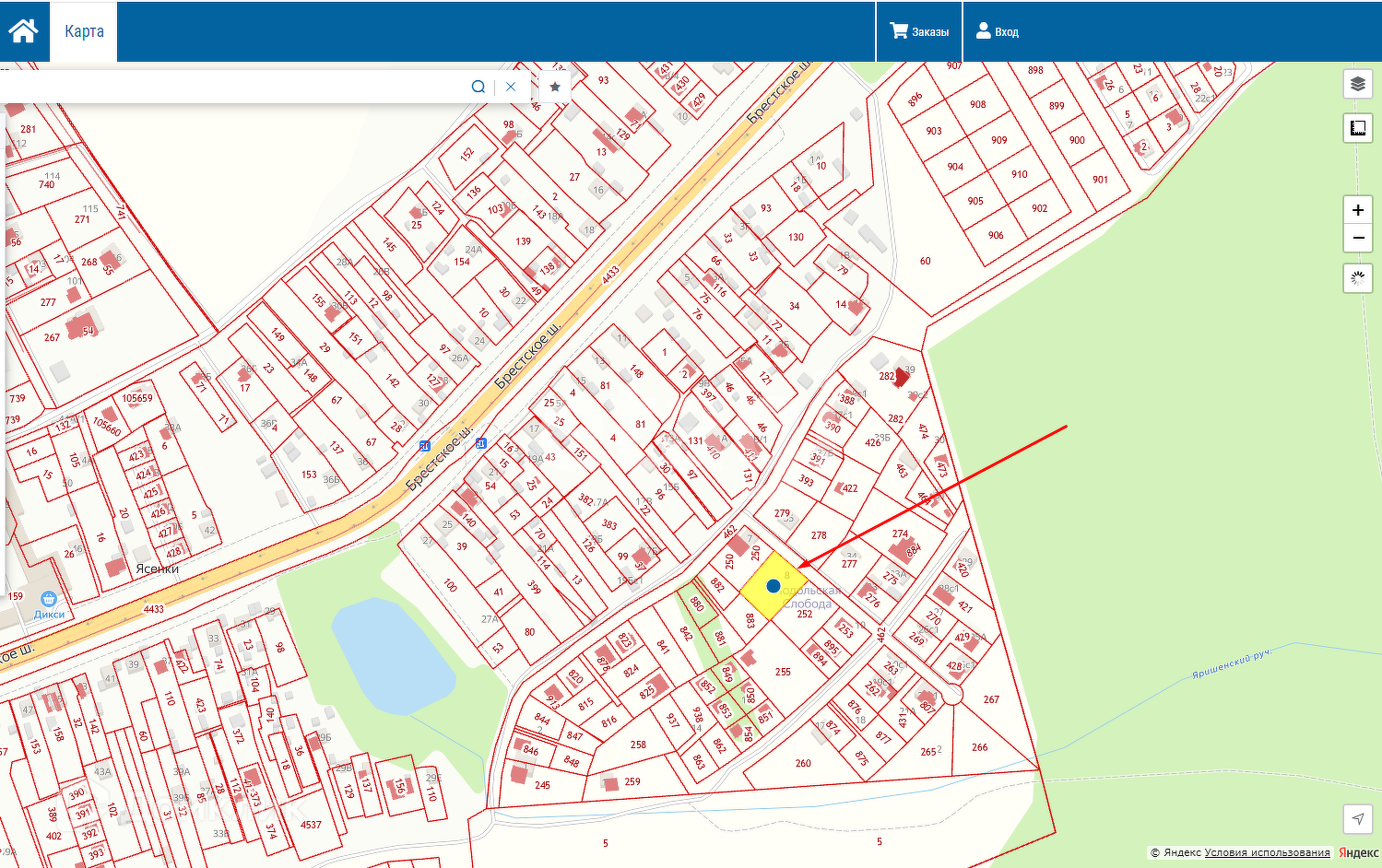The height and width of the screenshot is (868, 1382).
Task: Clear the search box with X
Action: tap(511, 87)
